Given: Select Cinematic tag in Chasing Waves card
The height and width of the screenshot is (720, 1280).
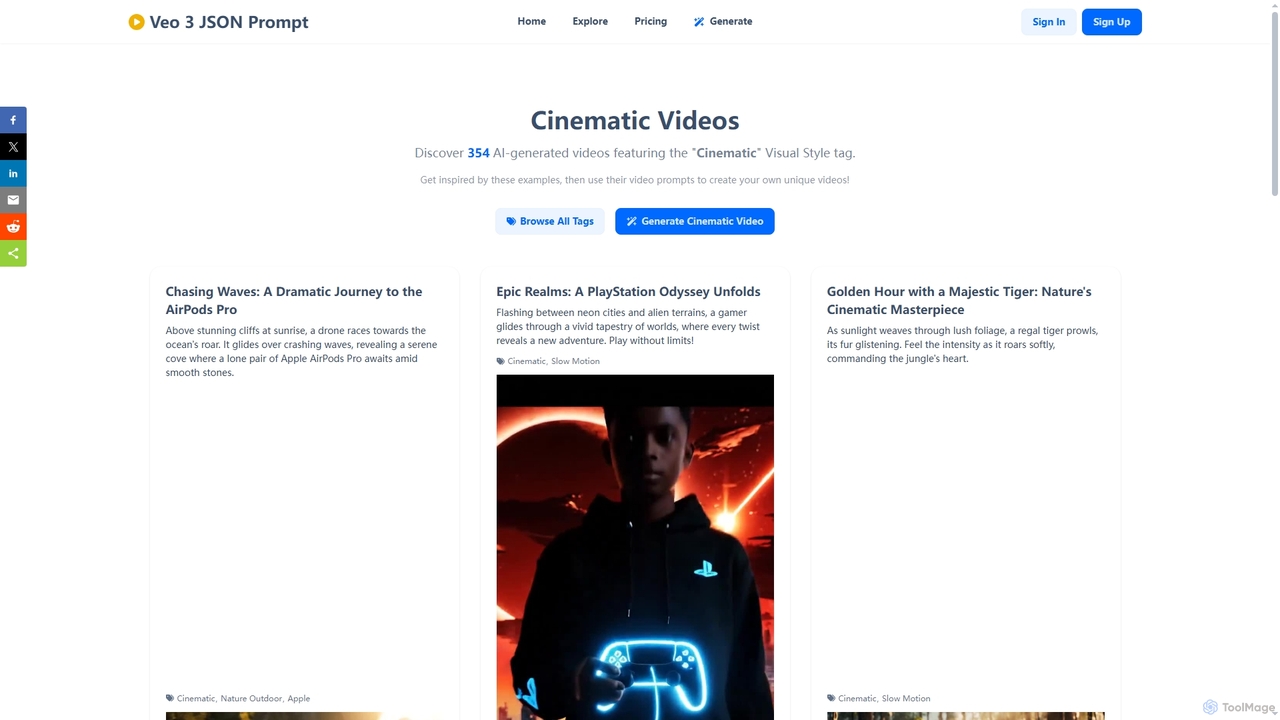Looking at the screenshot, I should pyautogui.click(x=196, y=698).
